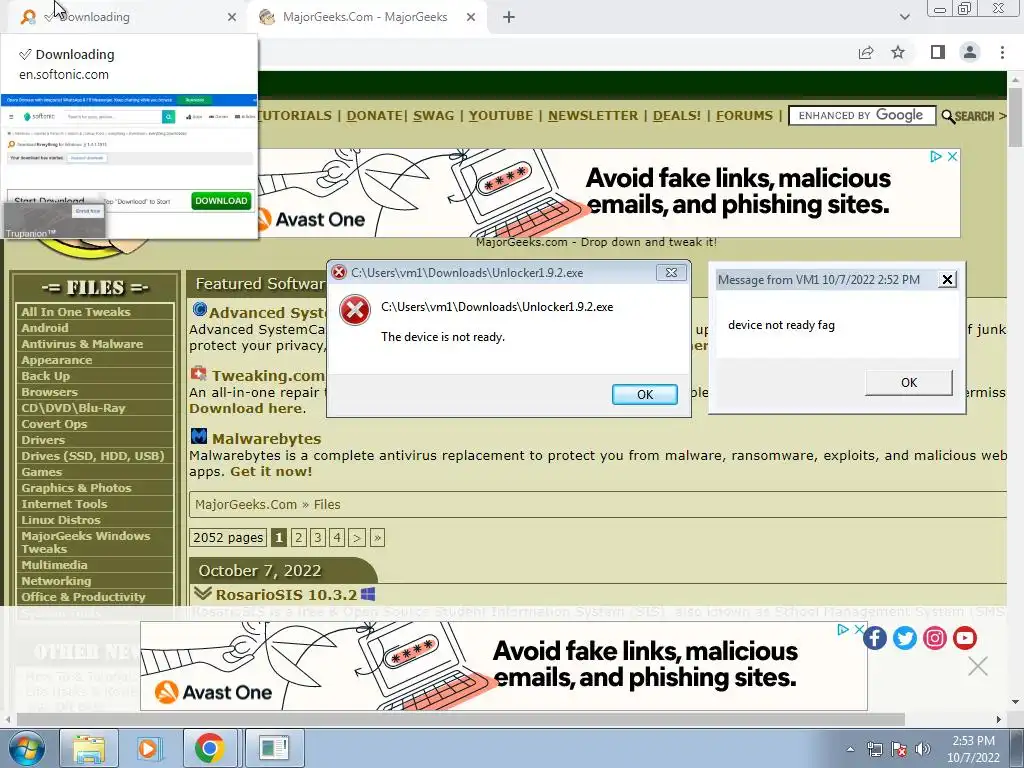Close the top Avast One ad banner
1024x768 pixels.
[x=952, y=156]
